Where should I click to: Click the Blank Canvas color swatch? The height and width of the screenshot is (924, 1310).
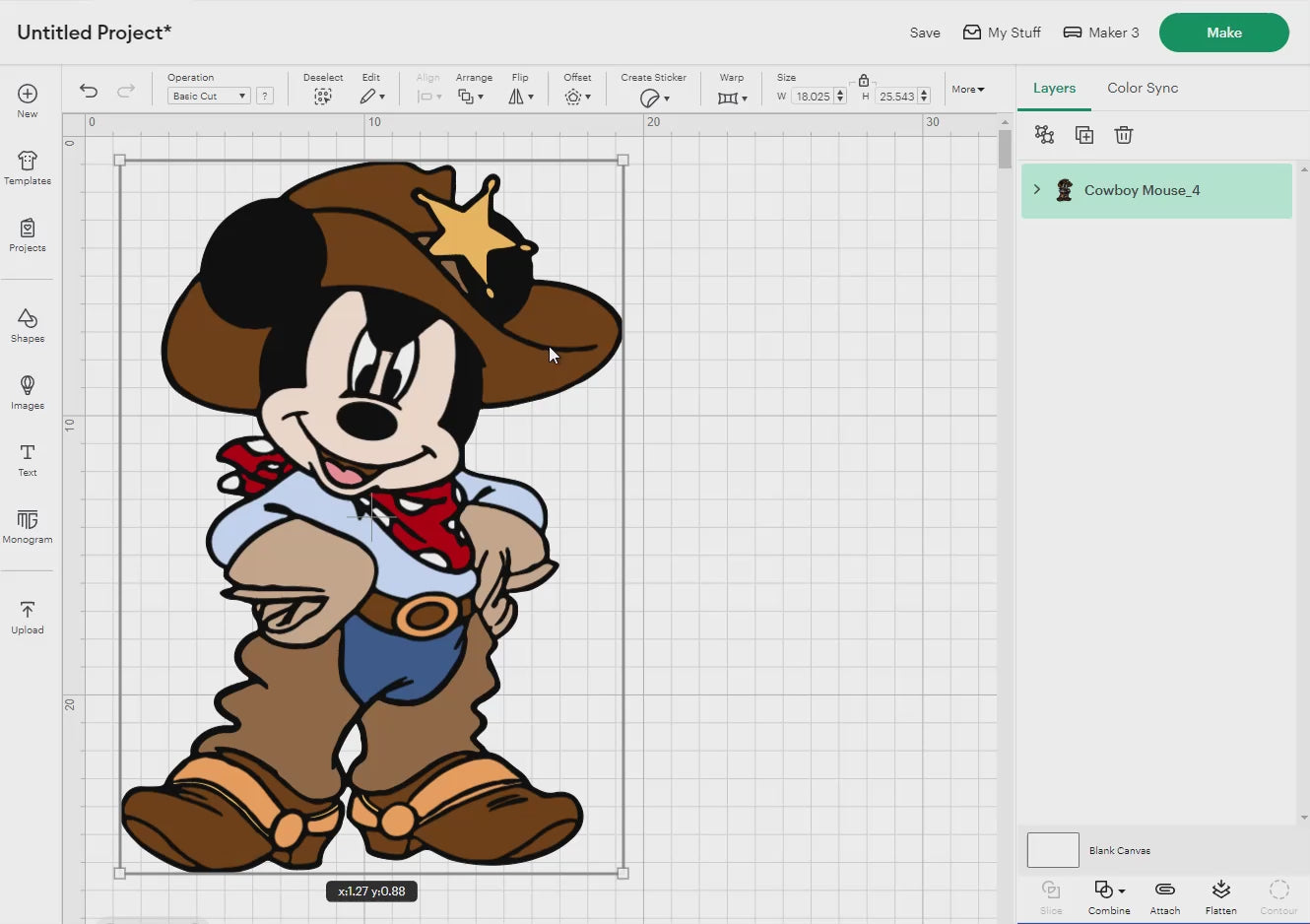1053,850
